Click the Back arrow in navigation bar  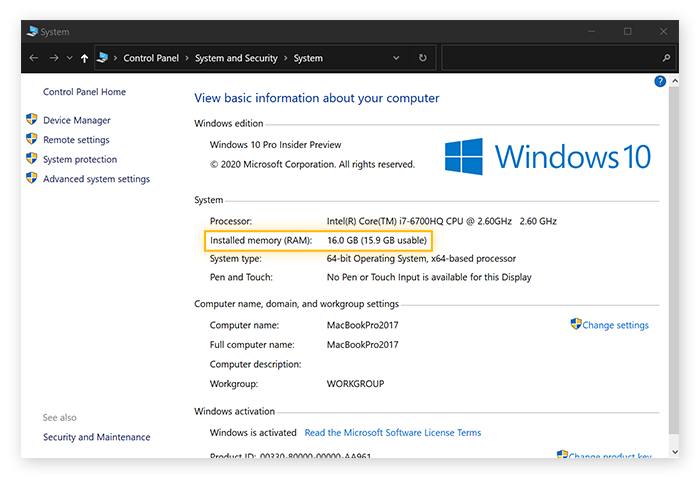(34, 58)
